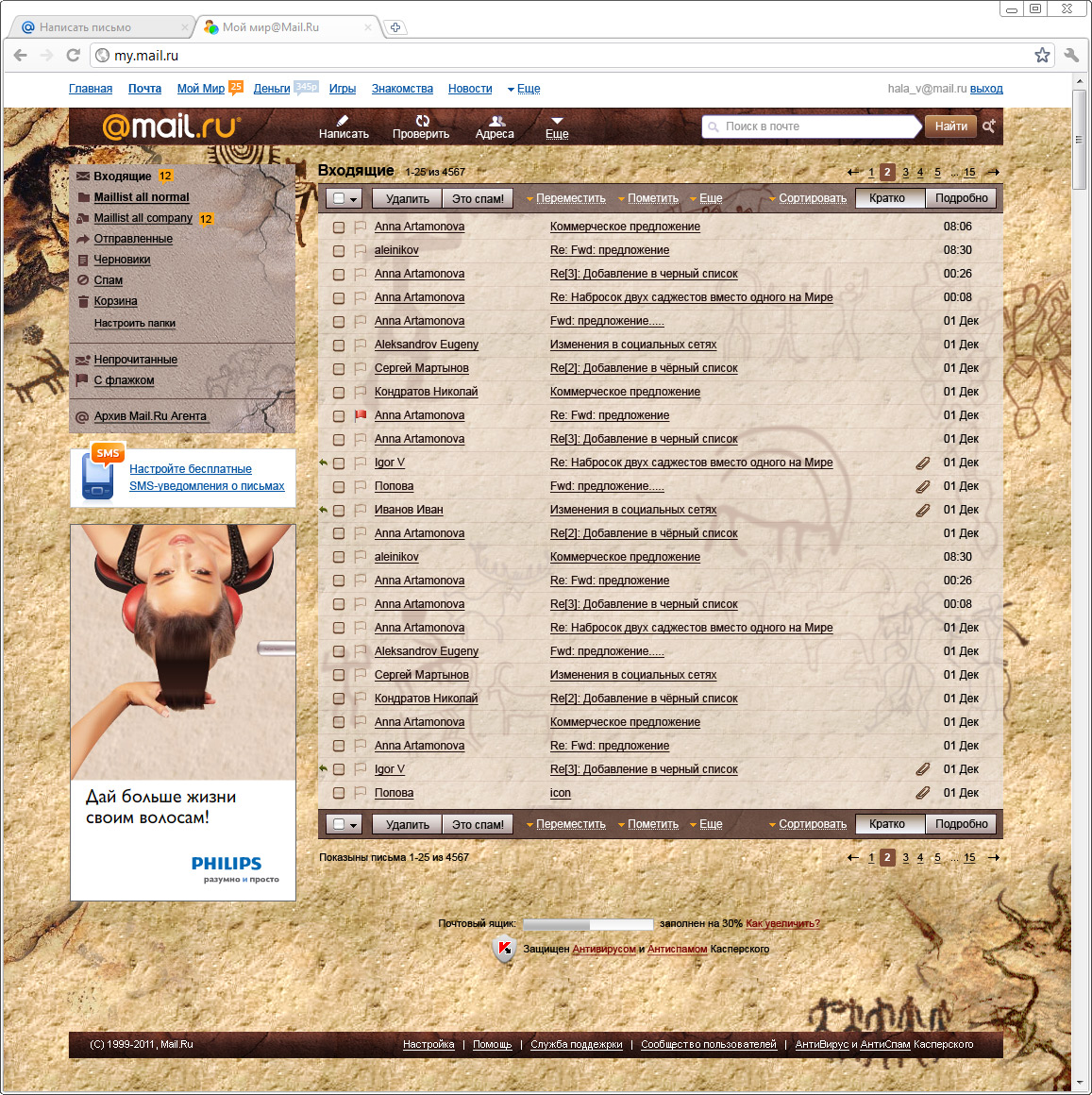1092x1095 pixels.
Task: Click attachment paperclip on Попова Fwd: предложение email
Action: coord(922,486)
